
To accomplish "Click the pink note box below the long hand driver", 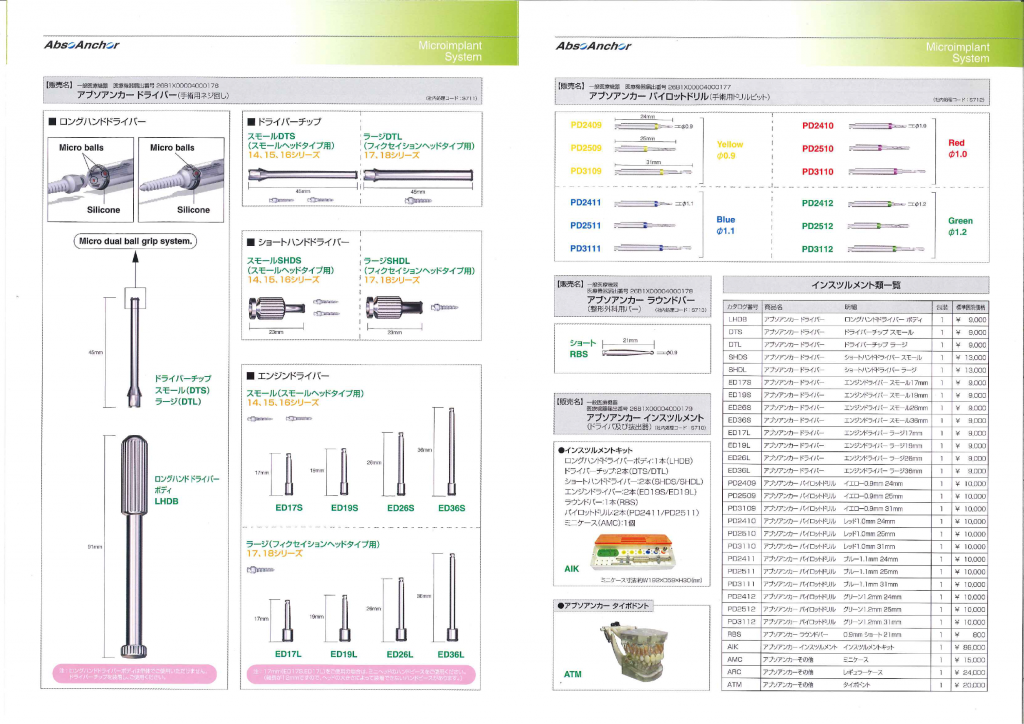I will click(135, 674).
